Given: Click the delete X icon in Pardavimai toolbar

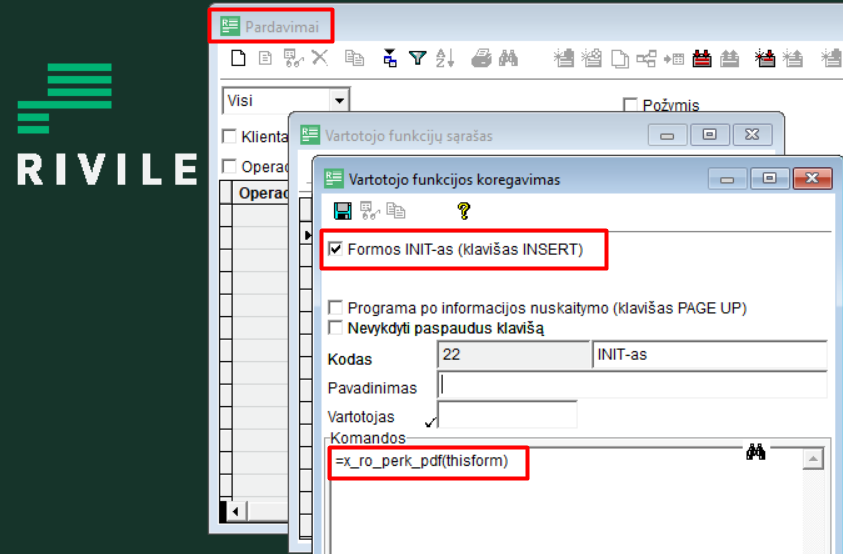Looking at the screenshot, I should click(x=320, y=58).
